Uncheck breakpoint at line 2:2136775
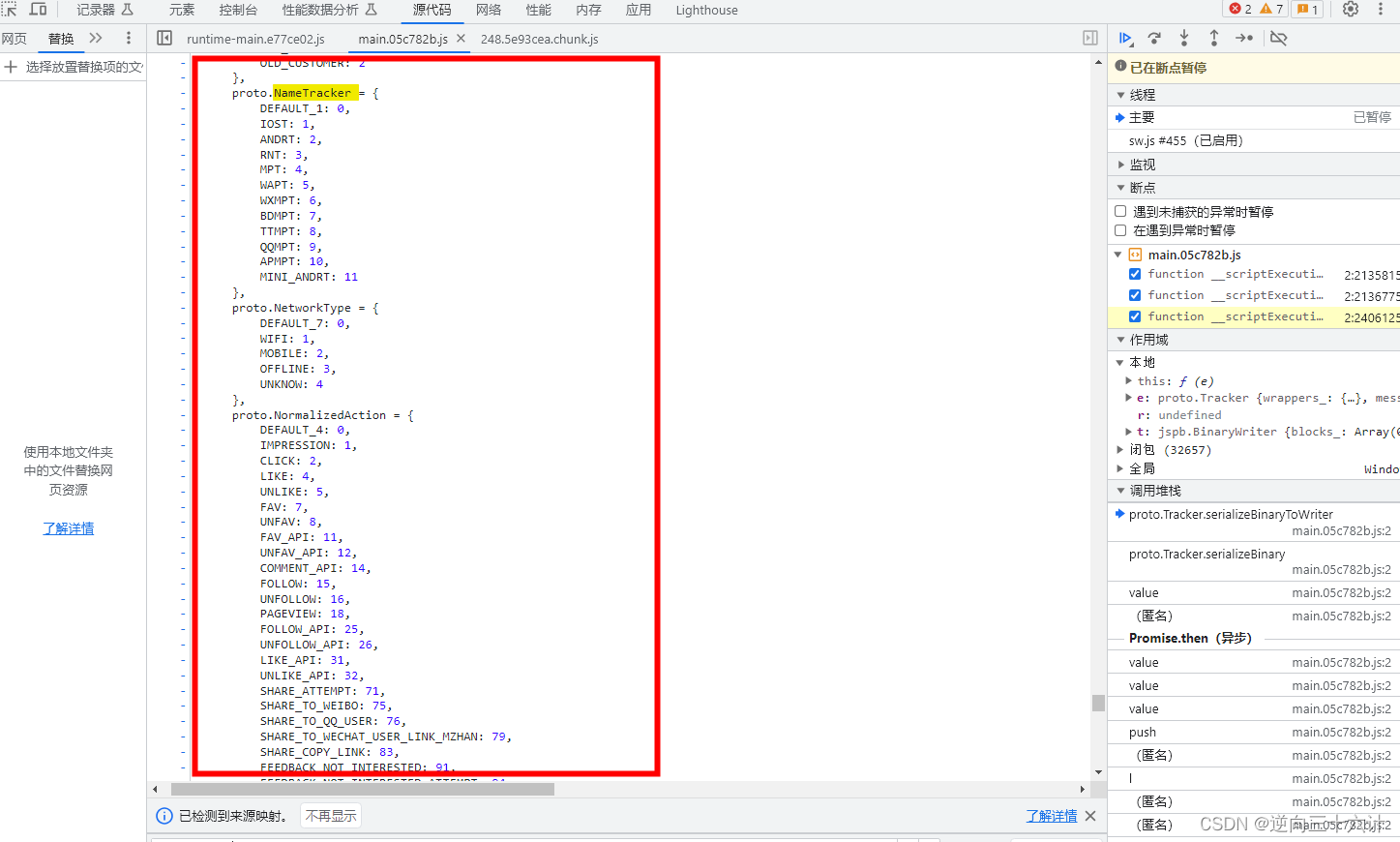This screenshot has height=842, width=1400. pos(1135,295)
